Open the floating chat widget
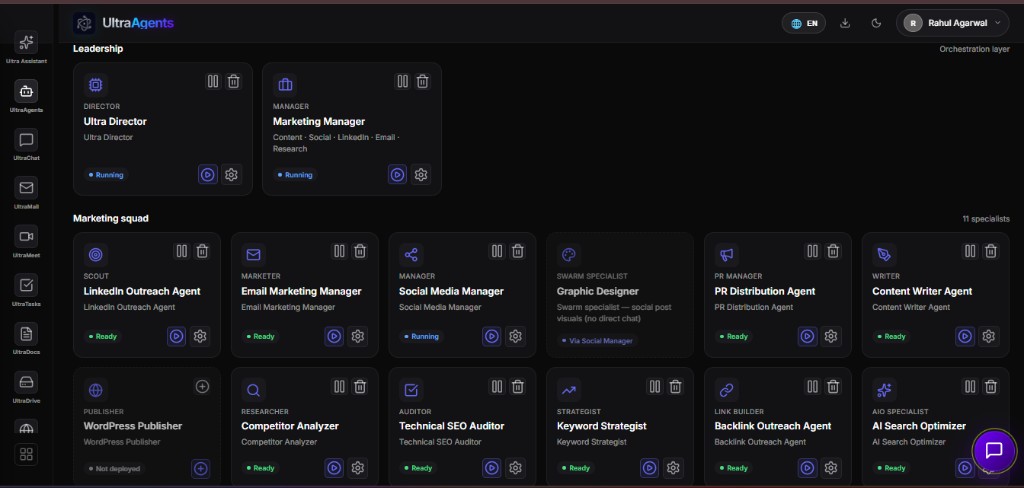Image resolution: width=1024 pixels, height=488 pixels. click(x=994, y=450)
